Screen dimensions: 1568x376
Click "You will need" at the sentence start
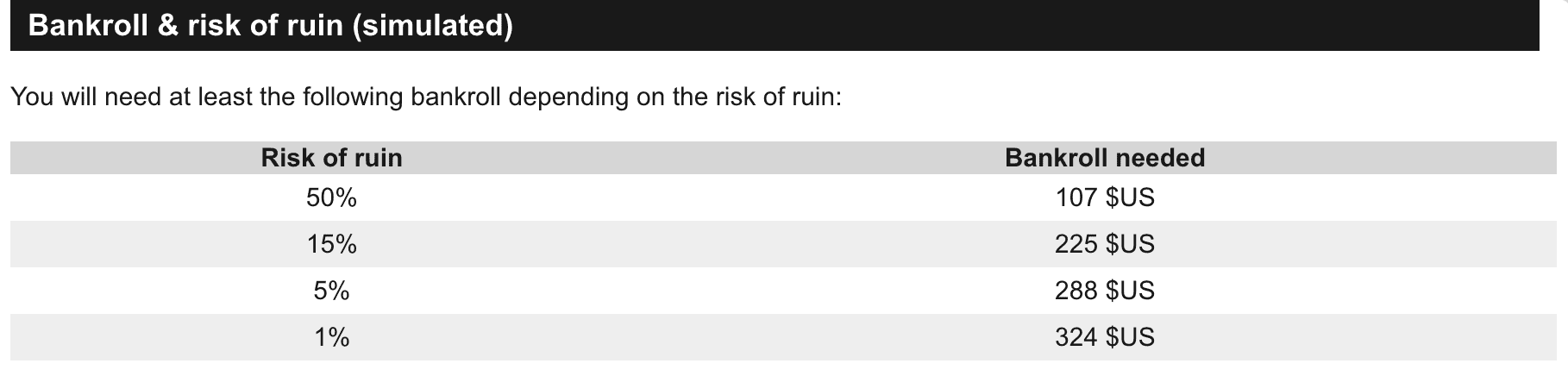tap(87, 97)
